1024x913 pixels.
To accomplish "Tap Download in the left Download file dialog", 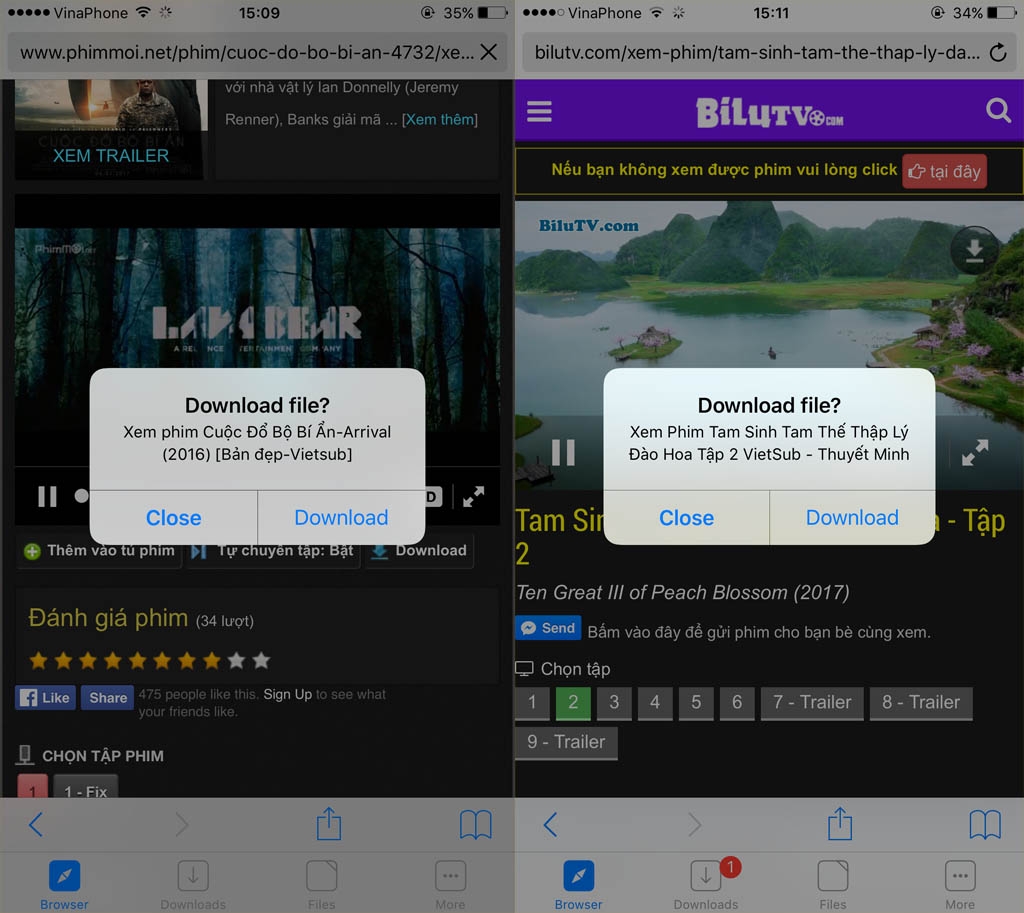I will click(341, 518).
